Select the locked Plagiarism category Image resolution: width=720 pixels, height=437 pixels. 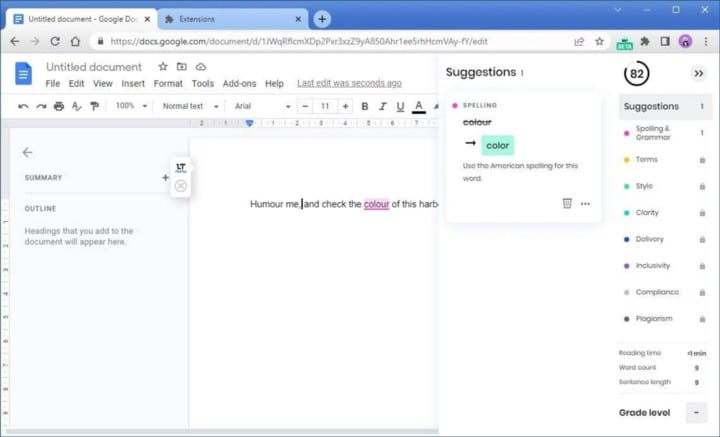tap(665, 319)
